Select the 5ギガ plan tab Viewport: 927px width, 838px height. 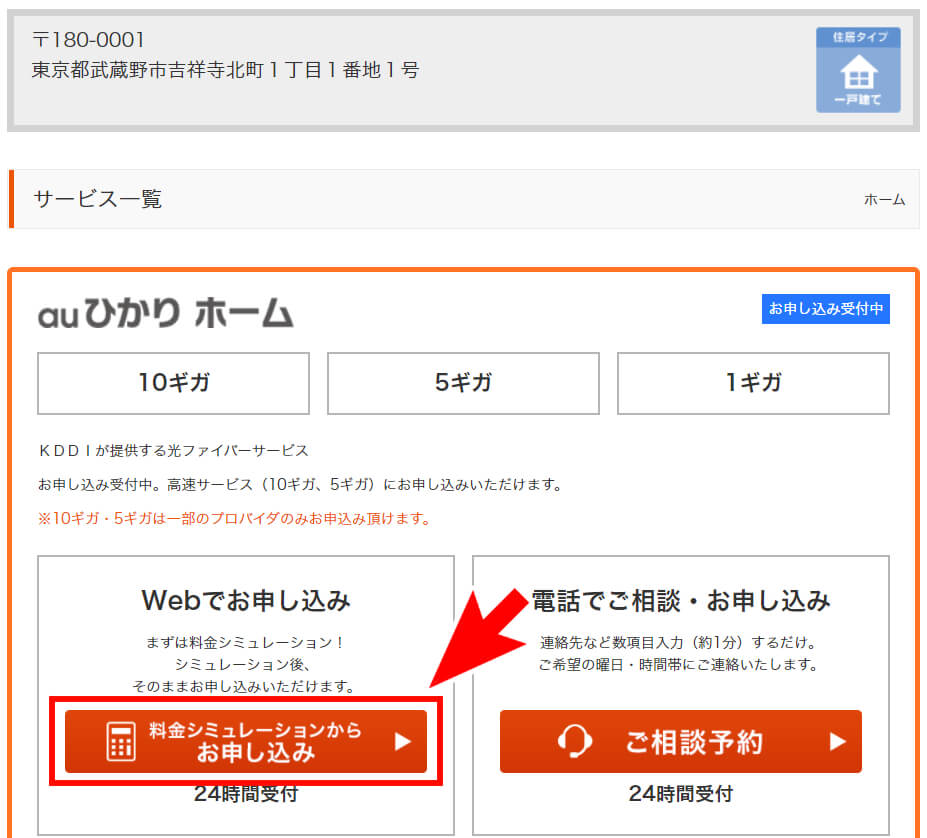(463, 383)
